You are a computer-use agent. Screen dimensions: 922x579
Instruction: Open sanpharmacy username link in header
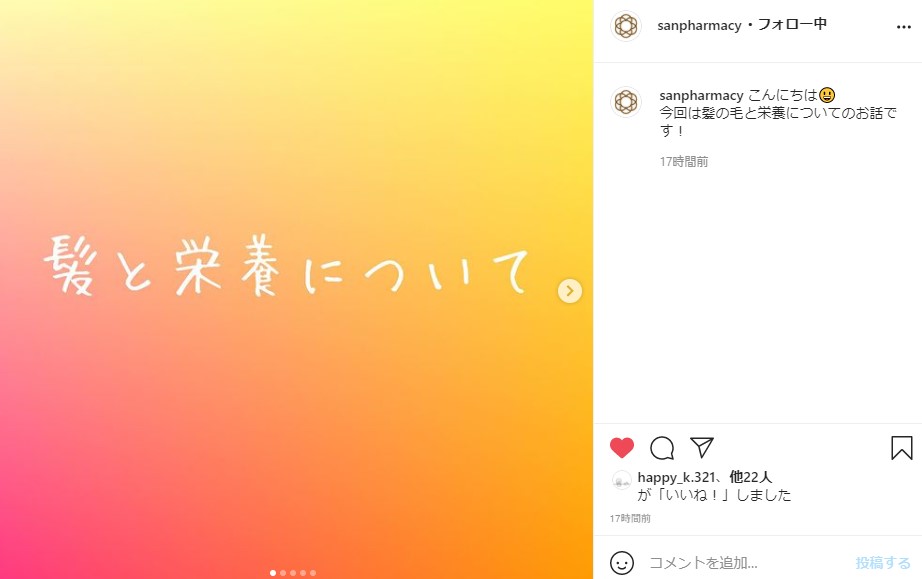(x=699, y=26)
